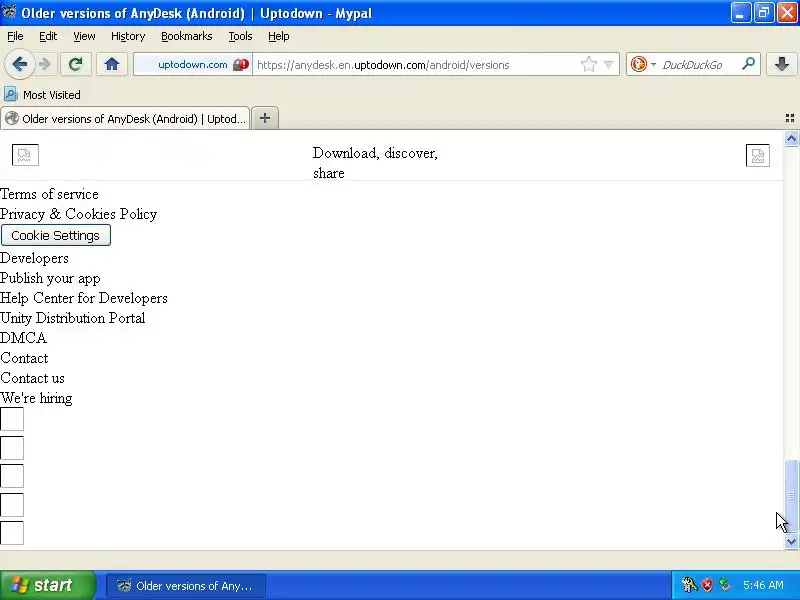
Task: Open the DMCA link
Action: point(23,338)
